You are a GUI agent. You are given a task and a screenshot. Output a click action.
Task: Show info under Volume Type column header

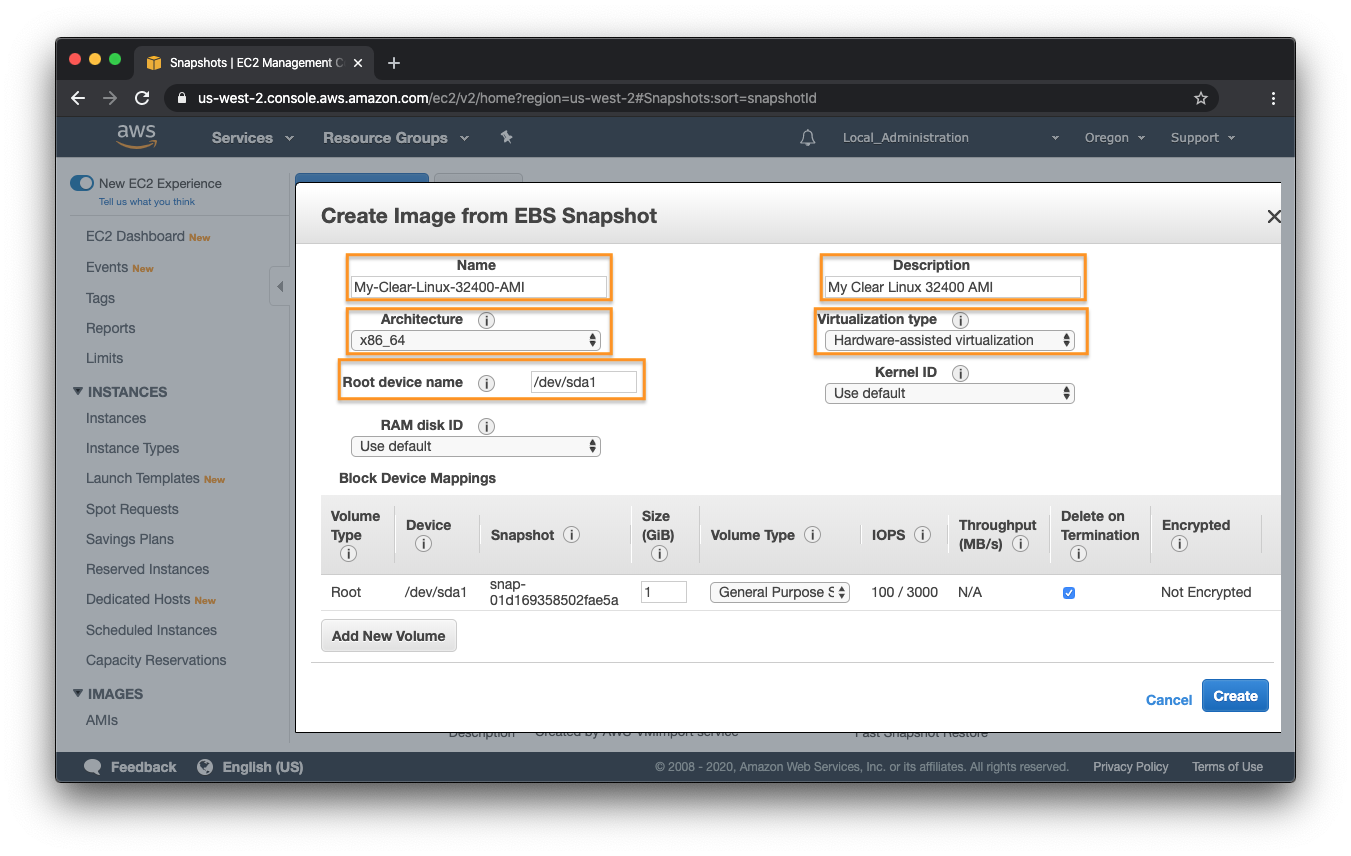(x=349, y=553)
